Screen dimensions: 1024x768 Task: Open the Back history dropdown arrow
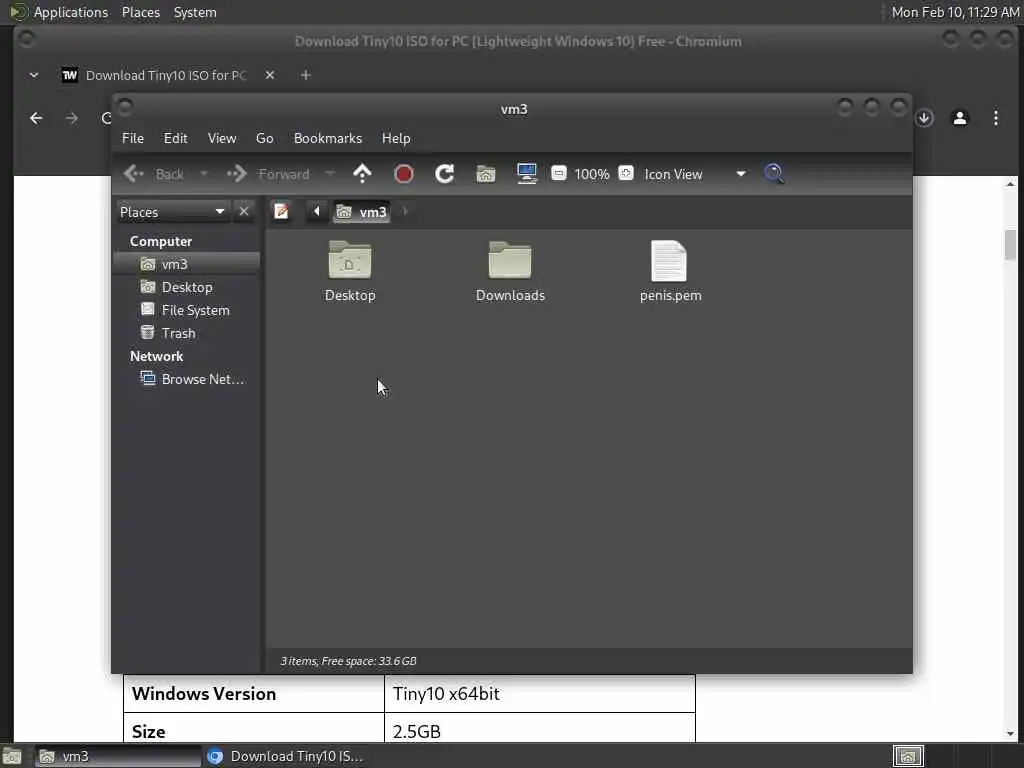pyautogui.click(x=203, y=174)
